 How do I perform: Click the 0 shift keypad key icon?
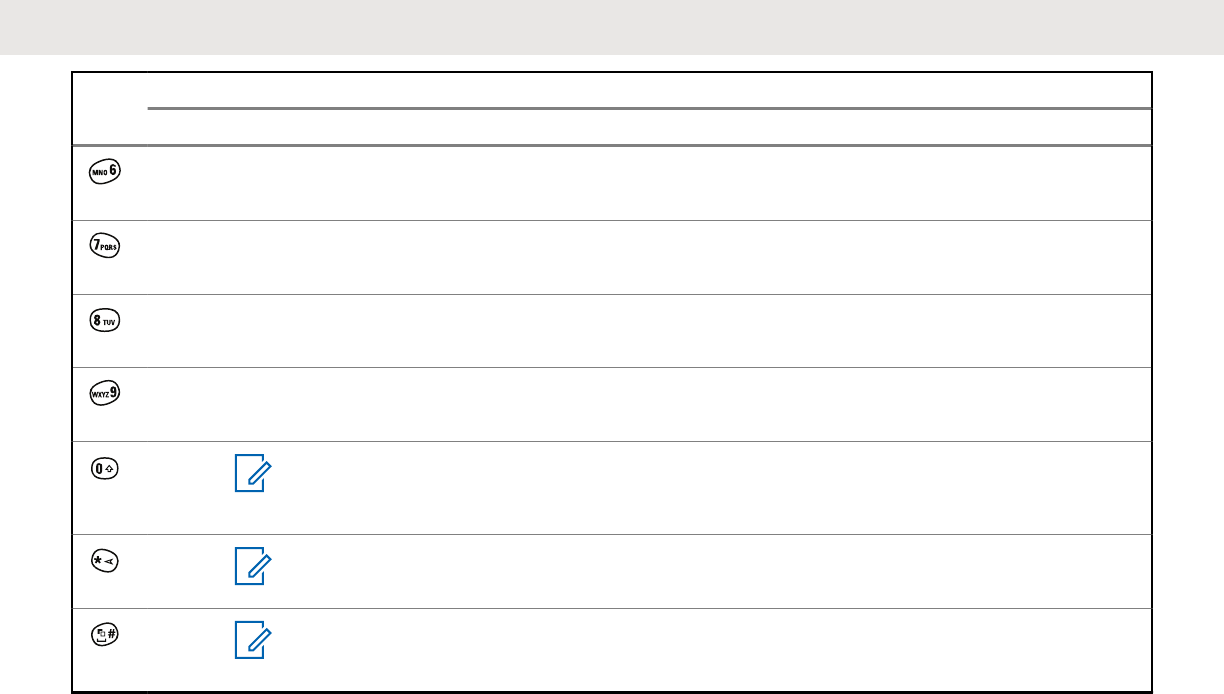103,466
